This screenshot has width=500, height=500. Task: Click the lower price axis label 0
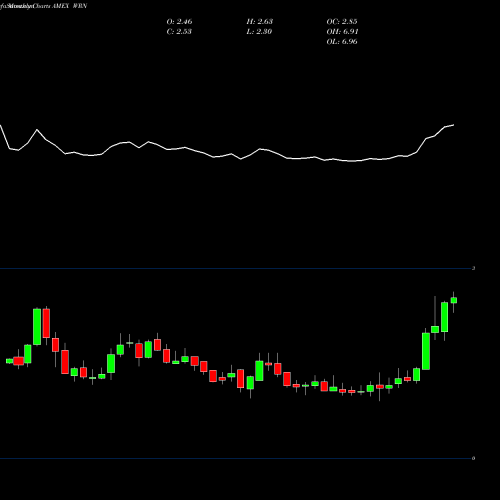473,458
